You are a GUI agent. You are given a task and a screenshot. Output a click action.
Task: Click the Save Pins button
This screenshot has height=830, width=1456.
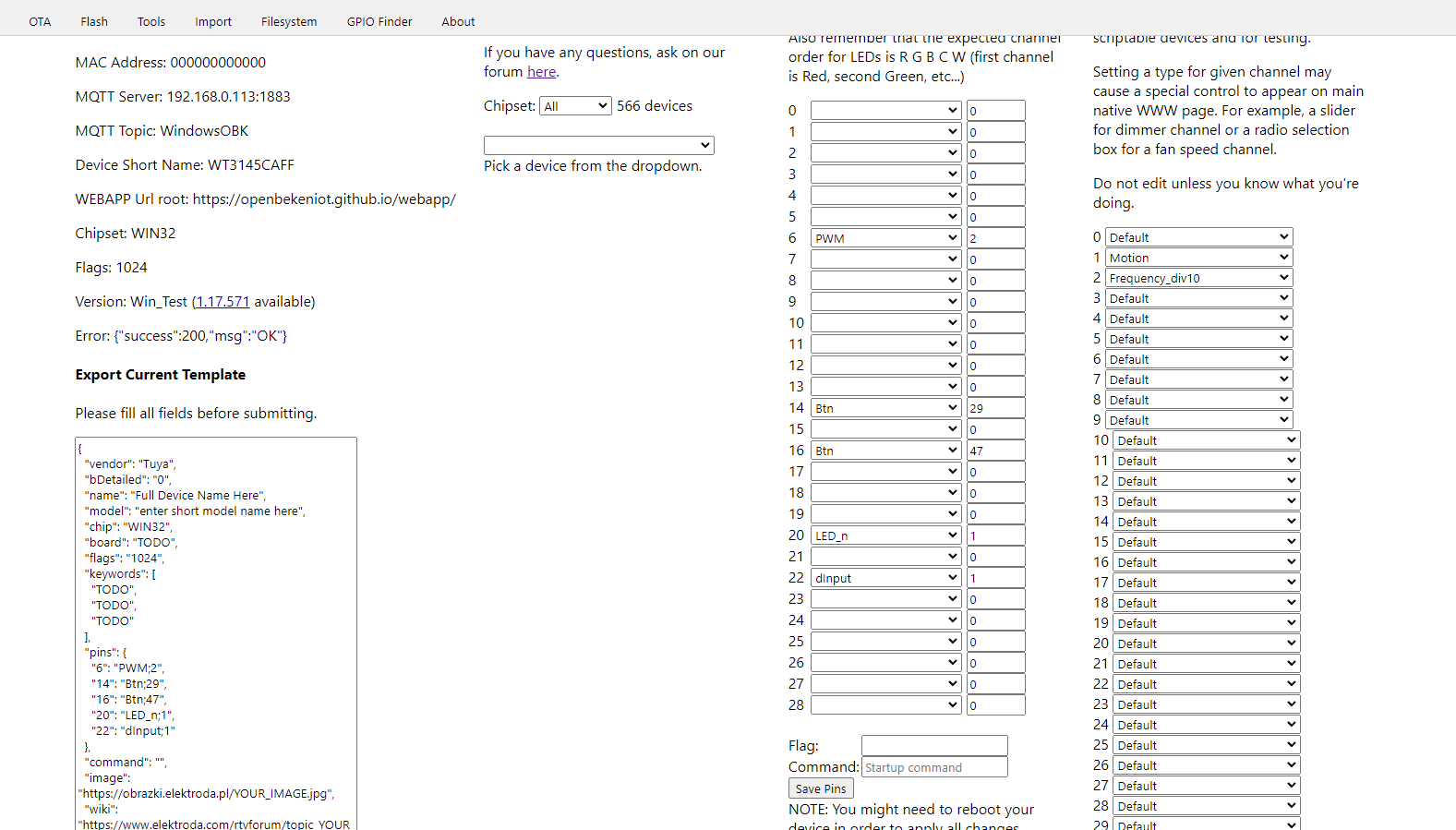click(x=821, y=788)
